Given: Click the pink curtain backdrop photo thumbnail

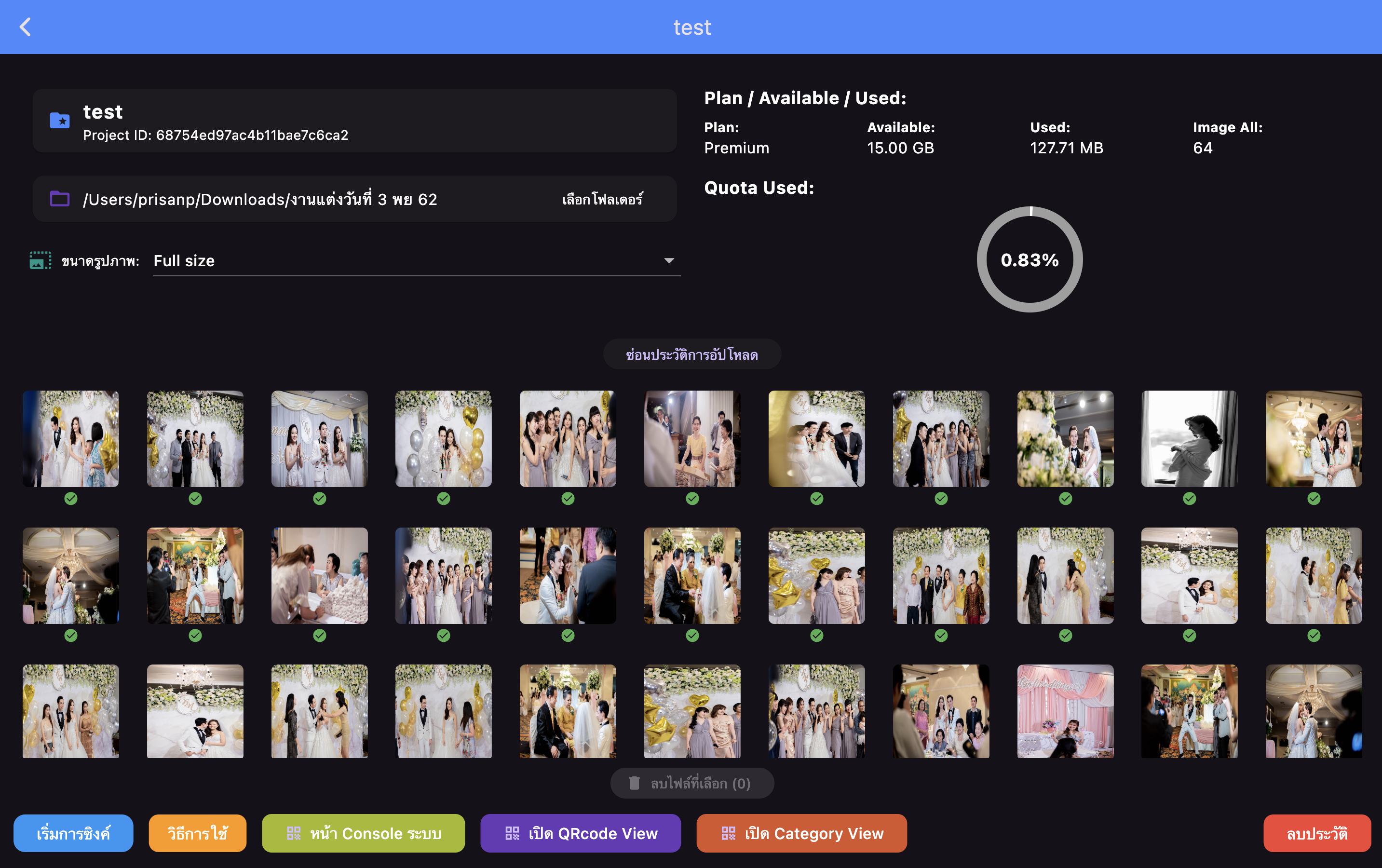Looking at the screenshot, I should click(x=1065, y=711).
